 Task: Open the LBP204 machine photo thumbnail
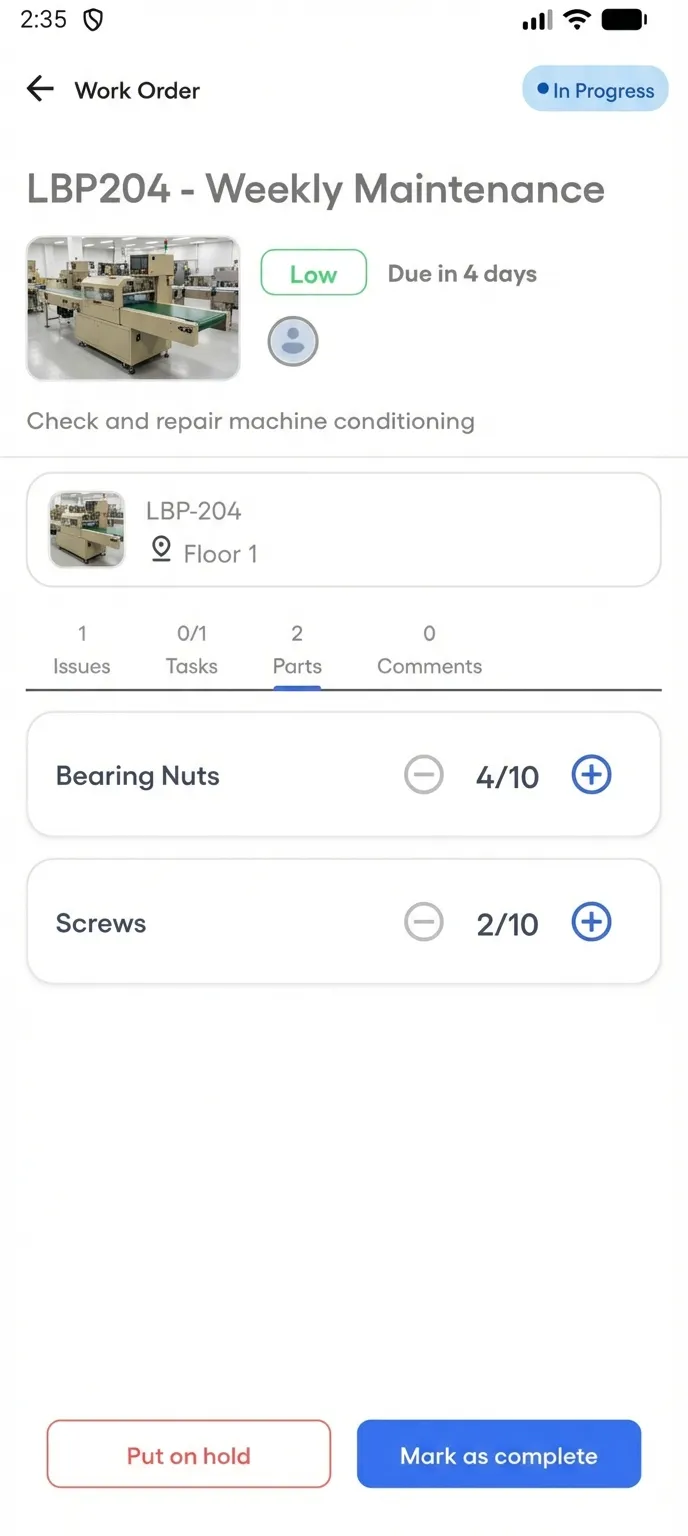click(133, 308)
